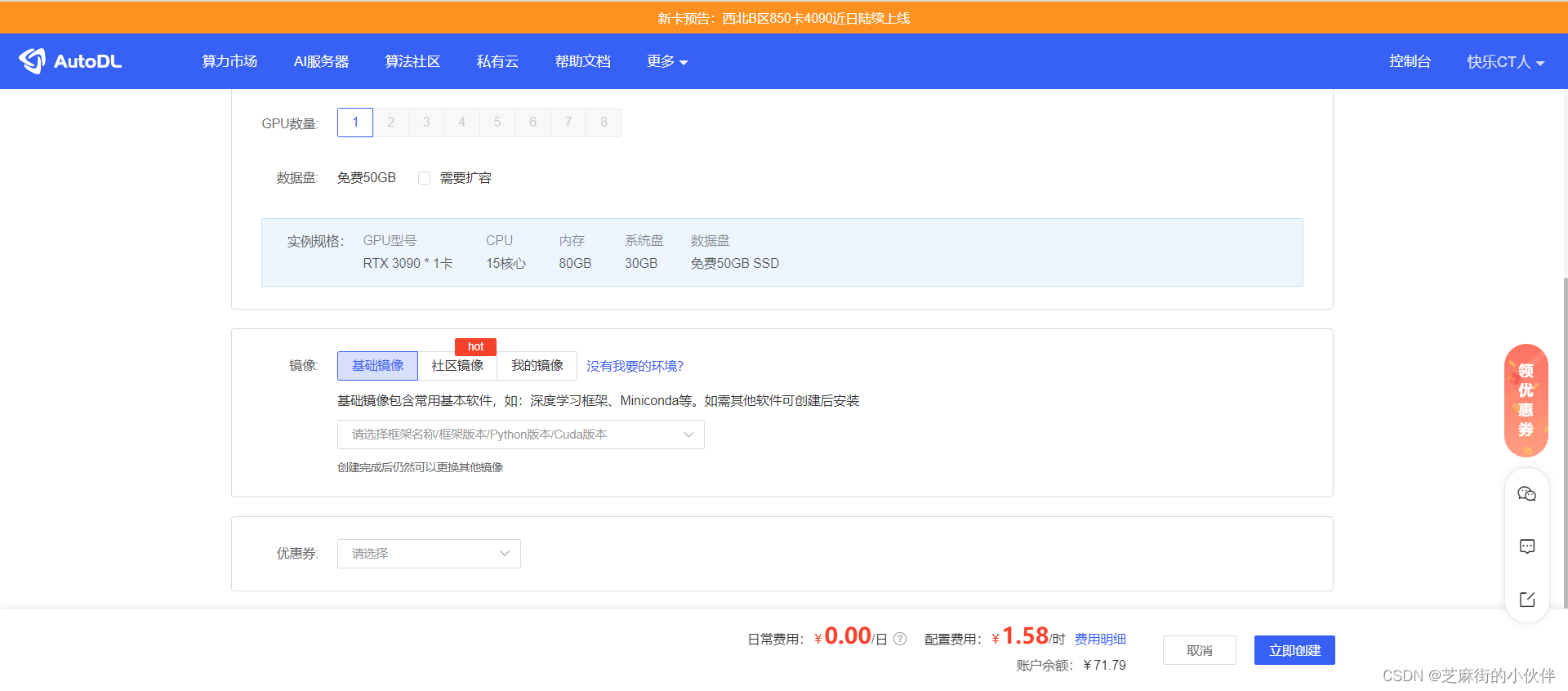Image resolution: width=1568 pixels, height=691 pixels.
Task: Open AI服务器 in the navigation bar
Action: [x=321, y=61]
